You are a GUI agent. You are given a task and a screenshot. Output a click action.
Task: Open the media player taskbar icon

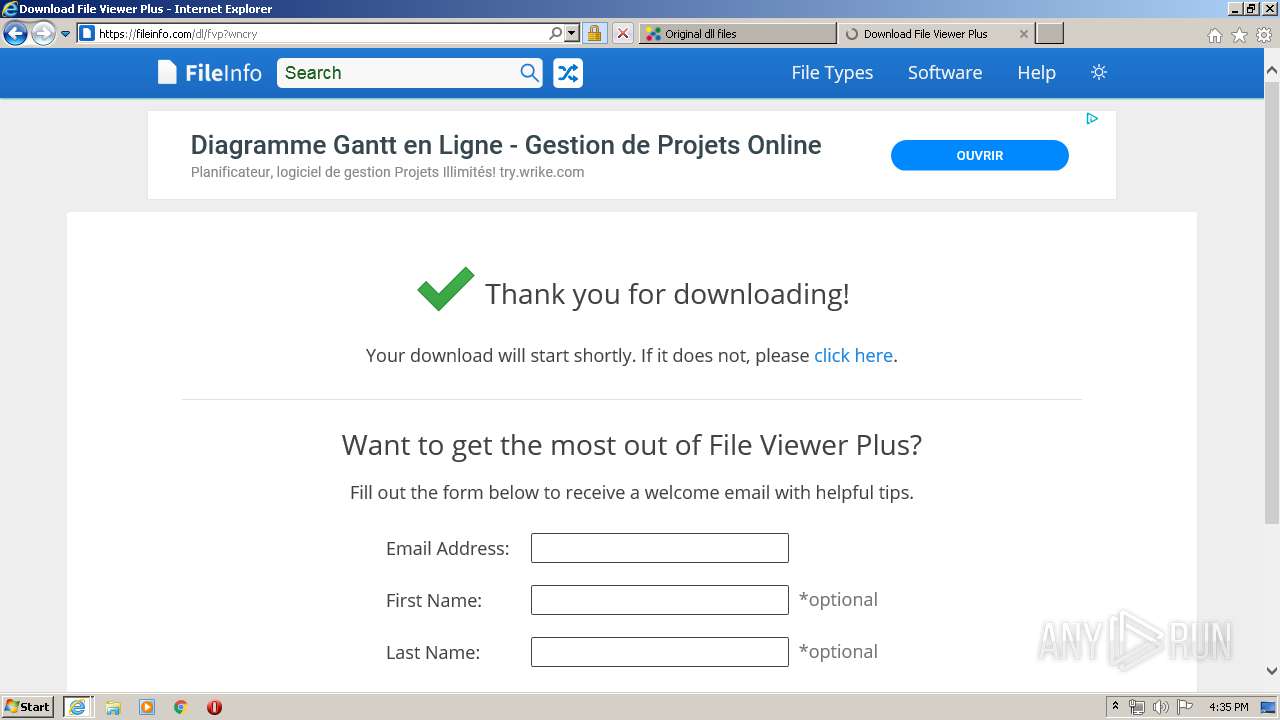[x=147, y=707]
